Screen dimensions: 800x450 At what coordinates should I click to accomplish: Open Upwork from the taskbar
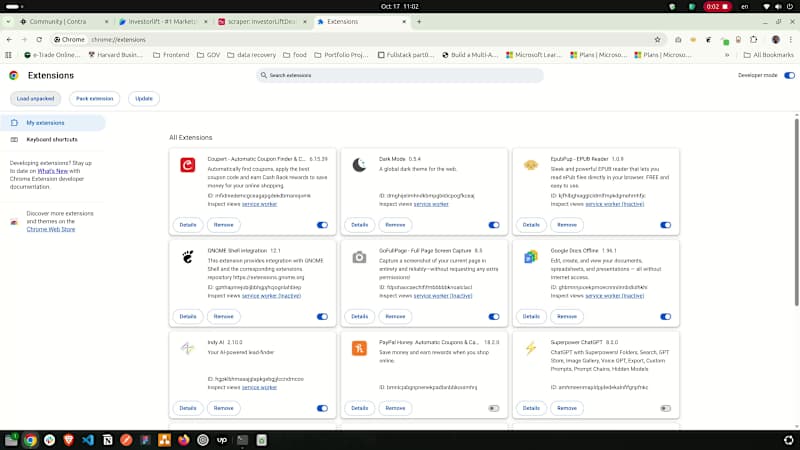coord(222,440)
